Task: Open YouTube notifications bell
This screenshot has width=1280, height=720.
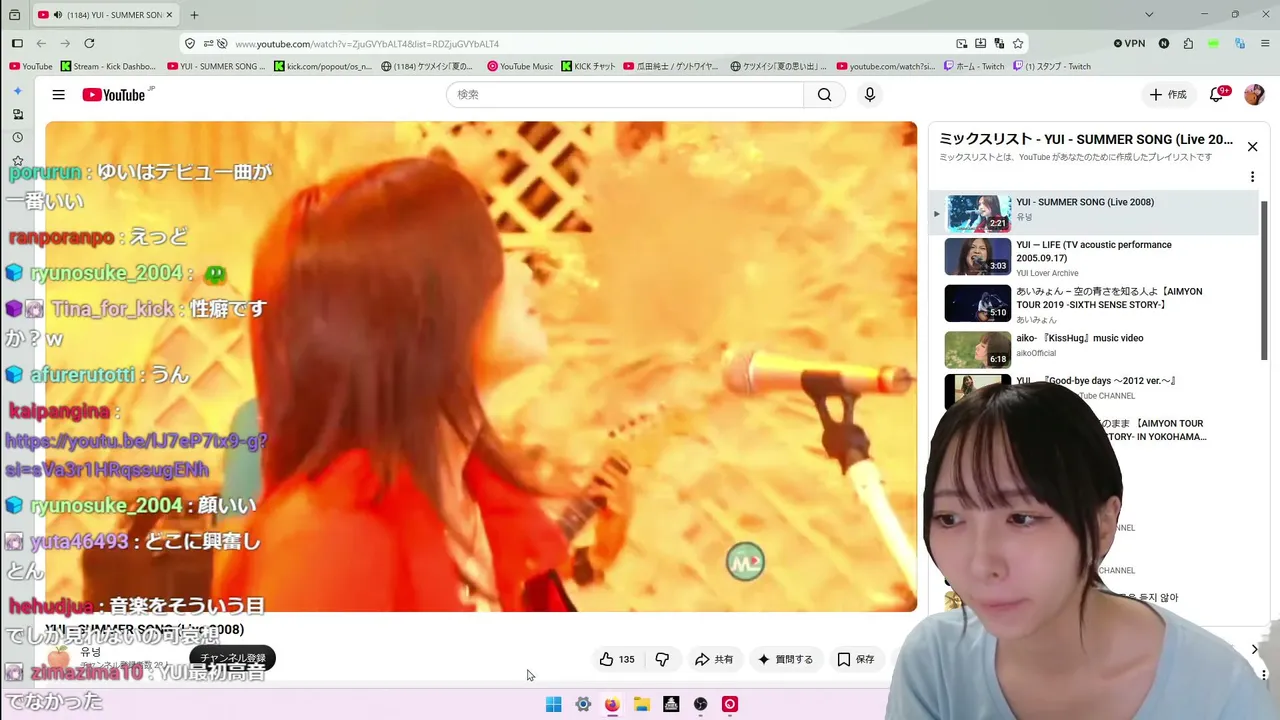Action: click(1216, 95)
